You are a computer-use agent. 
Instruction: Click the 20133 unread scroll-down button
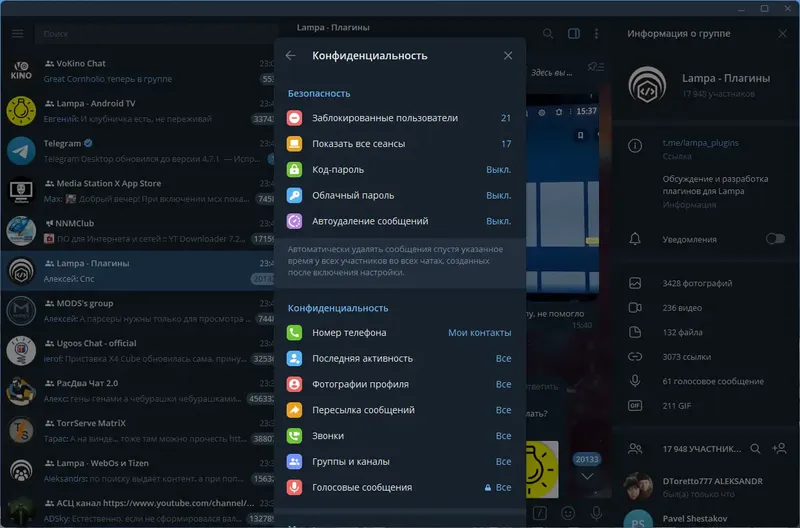tap(587, 468)
